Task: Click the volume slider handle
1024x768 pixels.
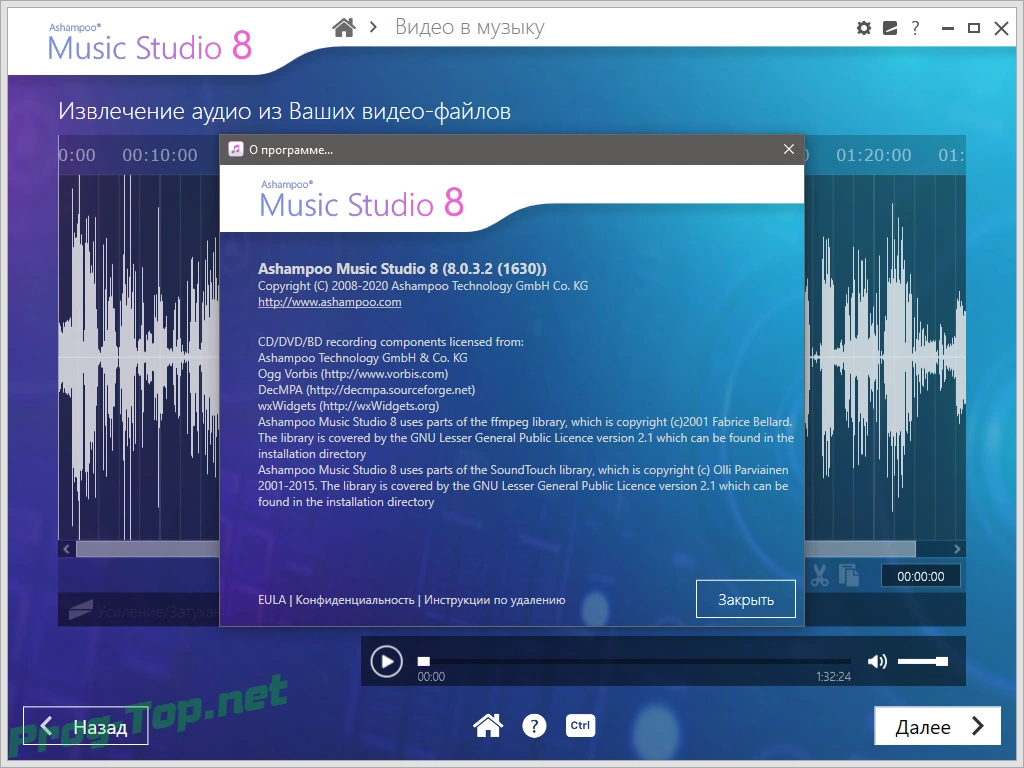Action: [942, 662]
